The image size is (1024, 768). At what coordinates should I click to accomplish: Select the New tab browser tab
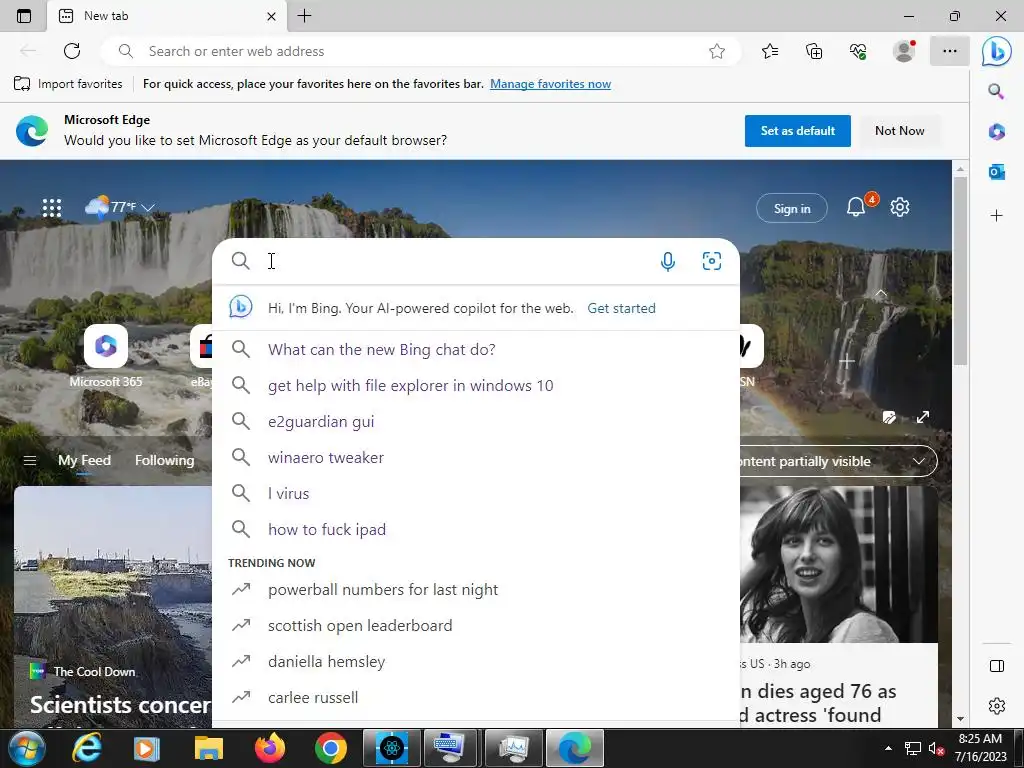pos(167,16)
